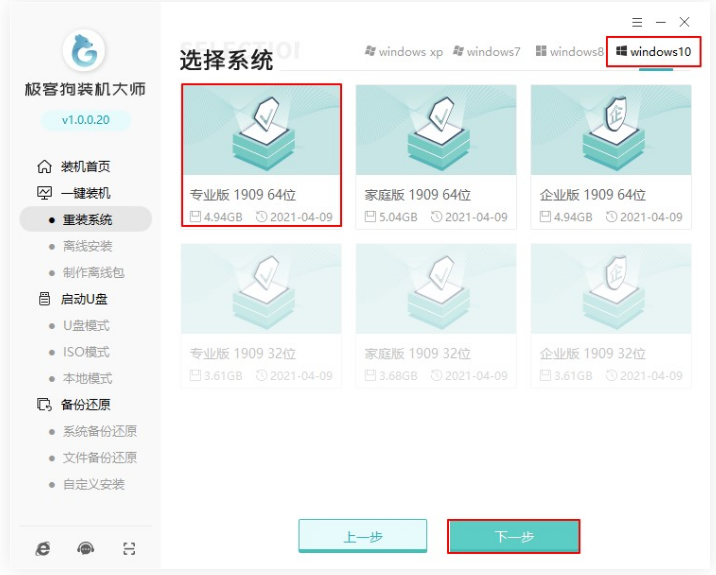Choose 家庭版 1909 64位 system card
This screenshot has width=716, height=575.
(x=436, y=156)
